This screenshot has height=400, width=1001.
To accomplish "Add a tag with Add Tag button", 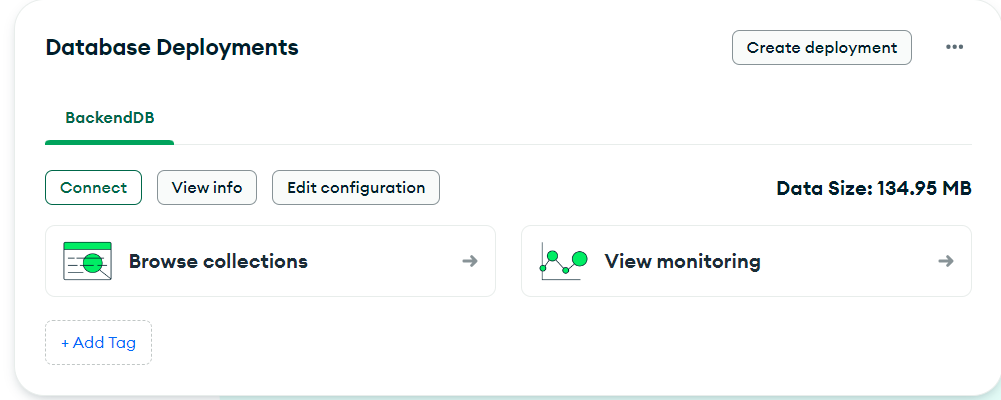I will click(x=98, y=343).
